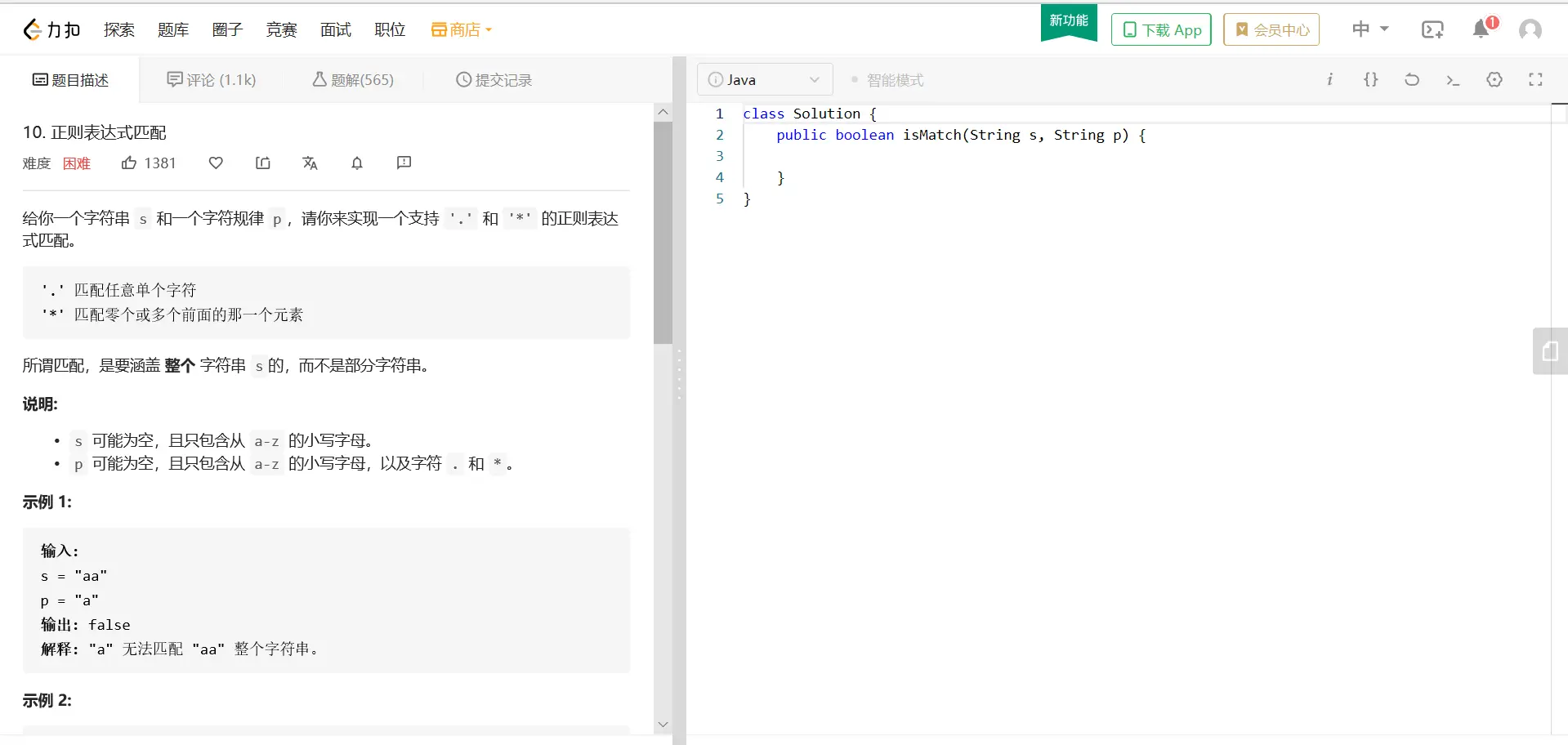Click scrollbar down arrow in description panel
Screen dimensions: 1568x745
[663, 725]
